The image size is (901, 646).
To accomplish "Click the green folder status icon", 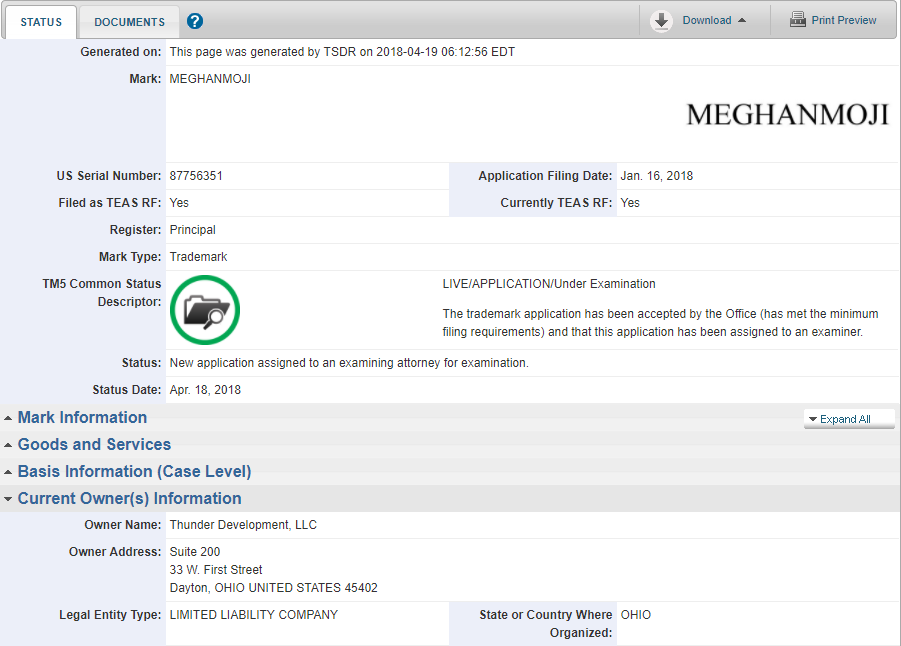I will (205, 310).
